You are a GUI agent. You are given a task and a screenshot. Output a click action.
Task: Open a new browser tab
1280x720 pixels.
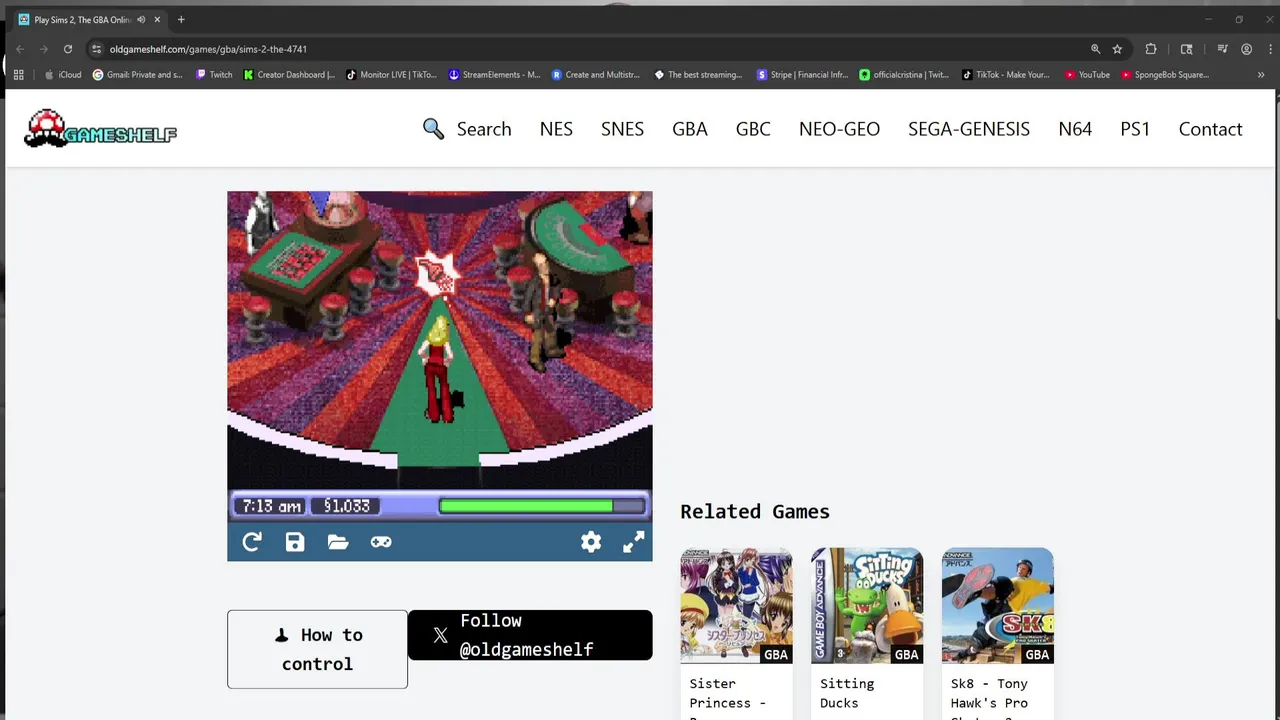coord(181,20)
